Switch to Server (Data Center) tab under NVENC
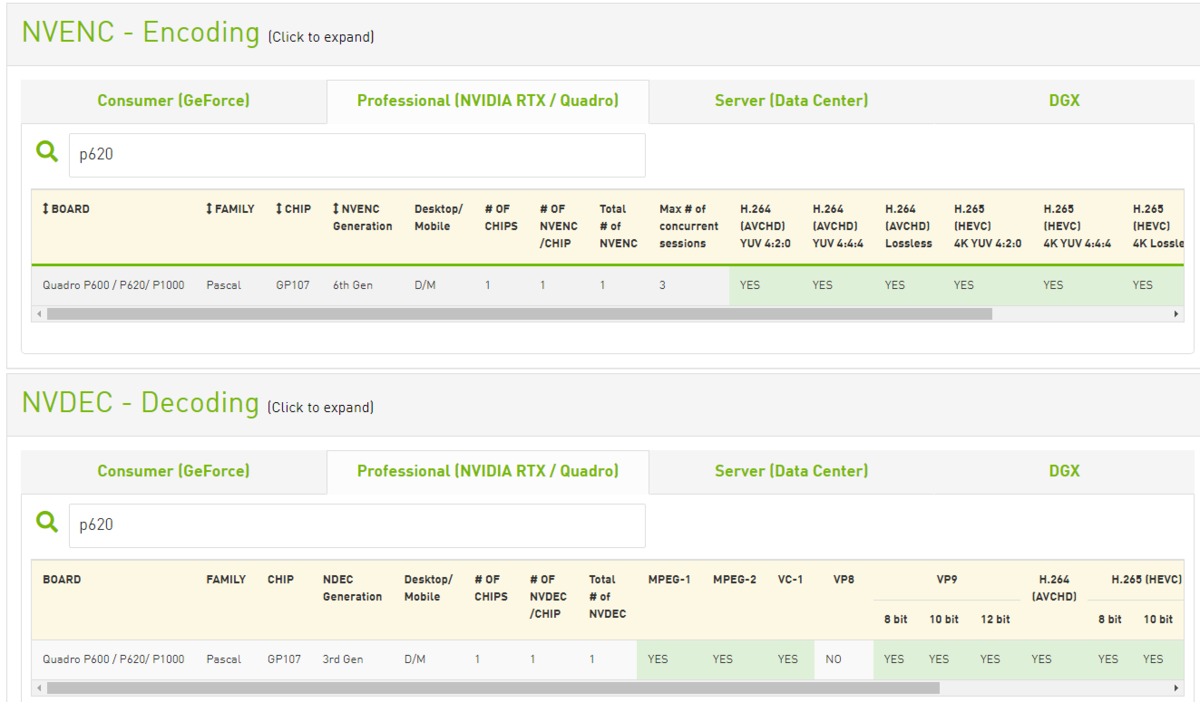This screenshot has width=1200, height=702. click(x=791, y=101)
